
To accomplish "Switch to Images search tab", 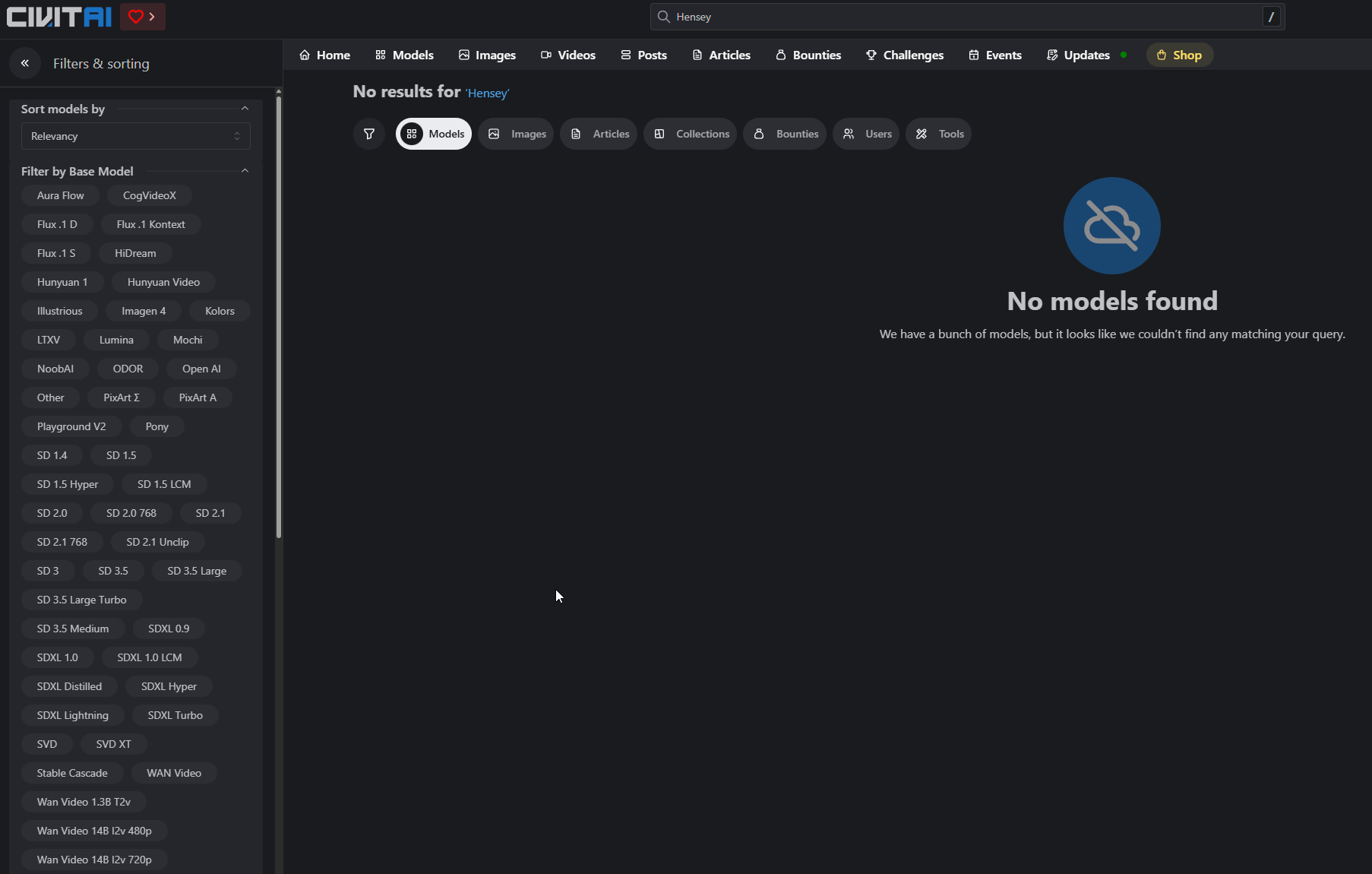I will pyautogui.click(x=516, y=134).
